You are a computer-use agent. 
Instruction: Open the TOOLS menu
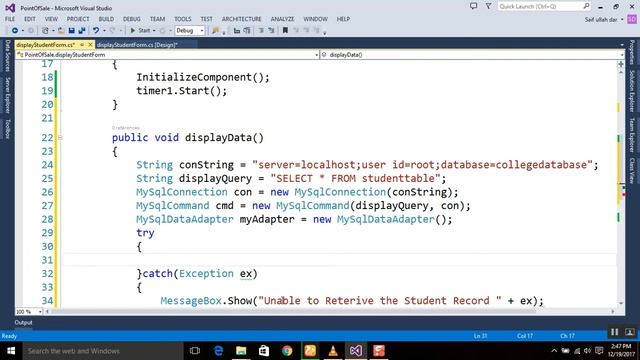182,19
